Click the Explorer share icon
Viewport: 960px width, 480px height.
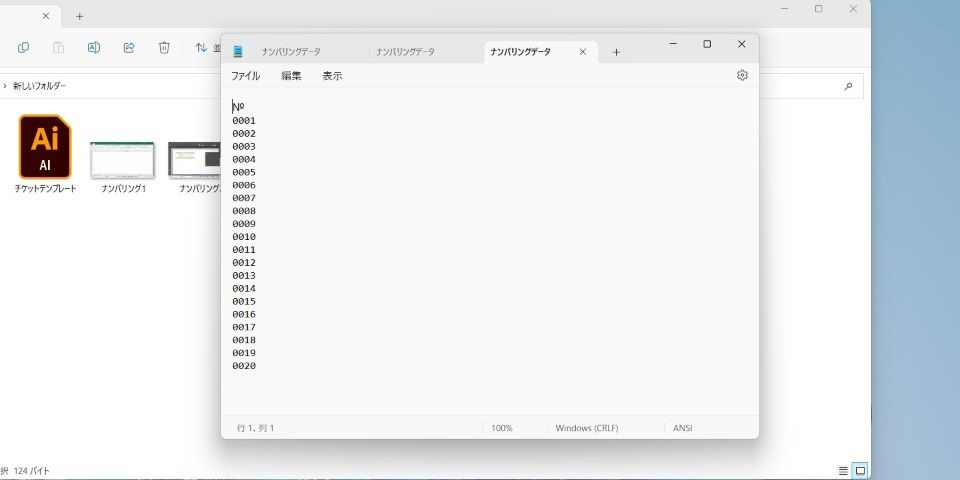coord(129,47)
